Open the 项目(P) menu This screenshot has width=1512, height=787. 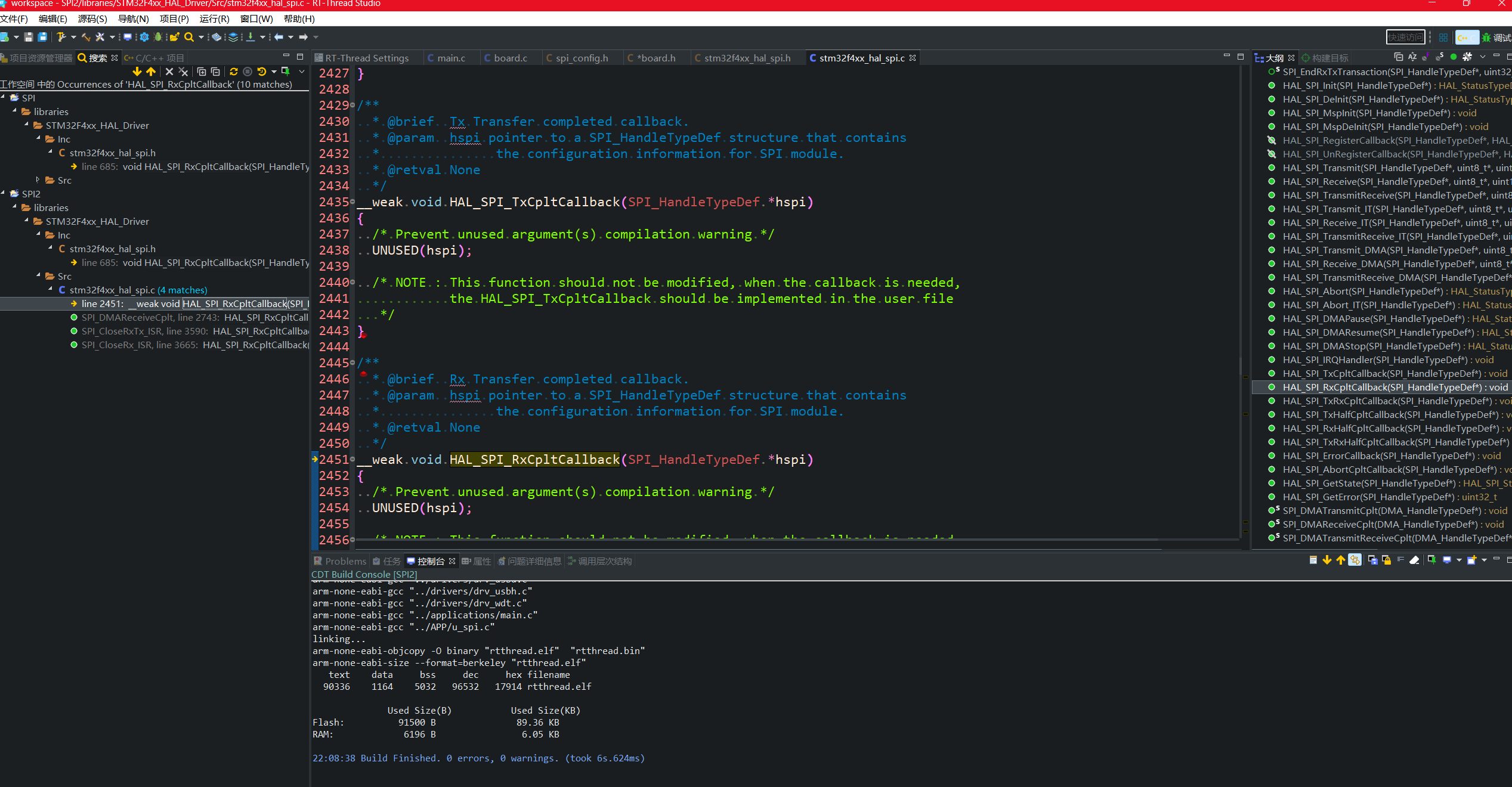coord(174,19)
